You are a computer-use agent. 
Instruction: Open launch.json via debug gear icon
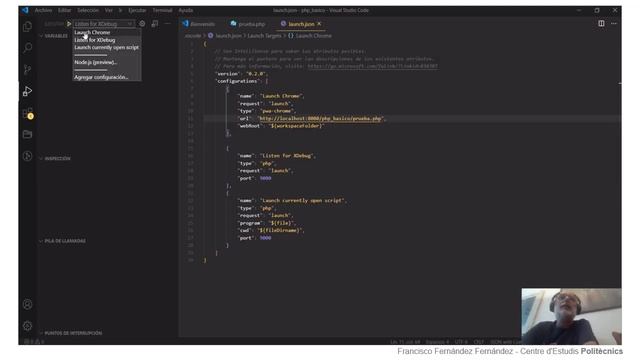click(142, 24)
